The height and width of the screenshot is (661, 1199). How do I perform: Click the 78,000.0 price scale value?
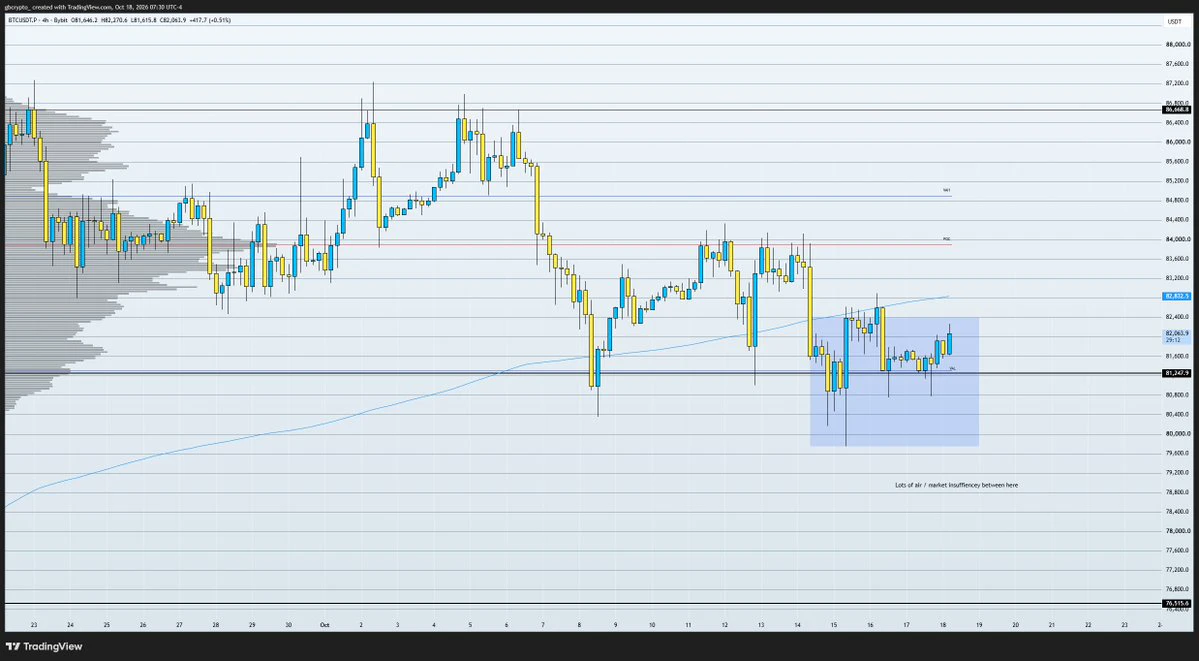[x=1178, y=531]
